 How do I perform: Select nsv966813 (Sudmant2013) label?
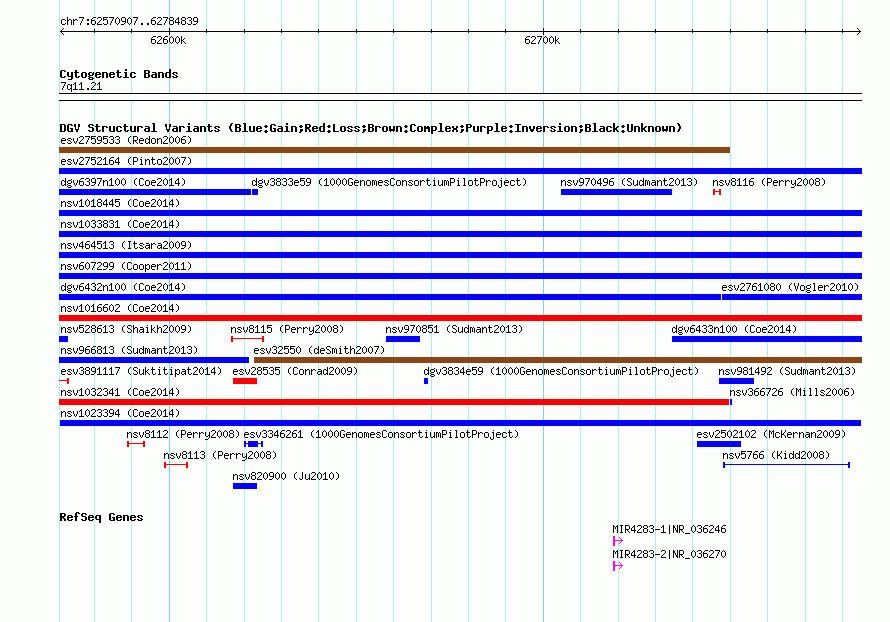(x=129, y=350)
